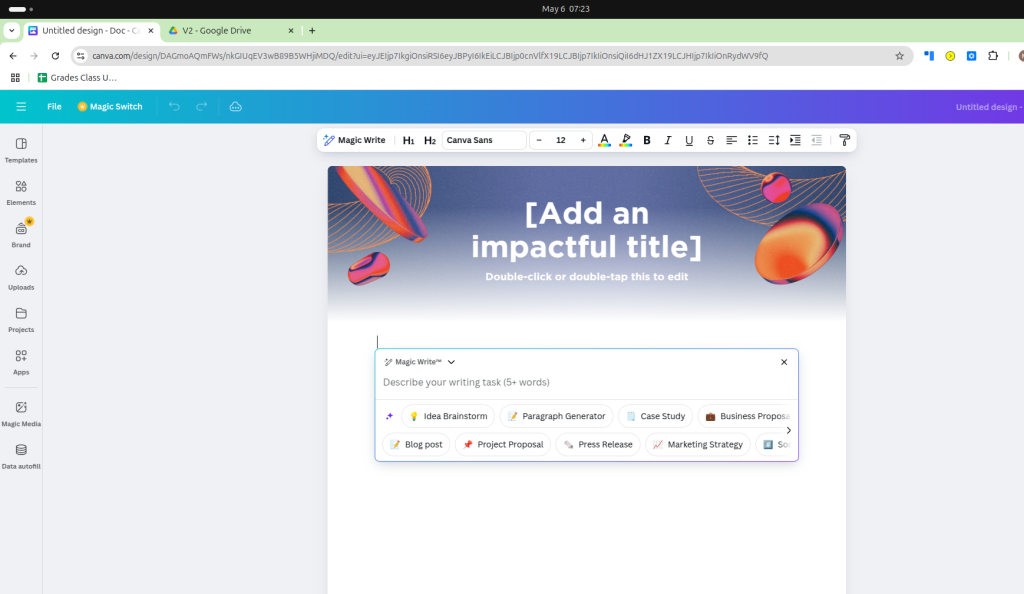
Task: Click the cloud save status icon
Action: pyautogui.click(x=236, y=106)
